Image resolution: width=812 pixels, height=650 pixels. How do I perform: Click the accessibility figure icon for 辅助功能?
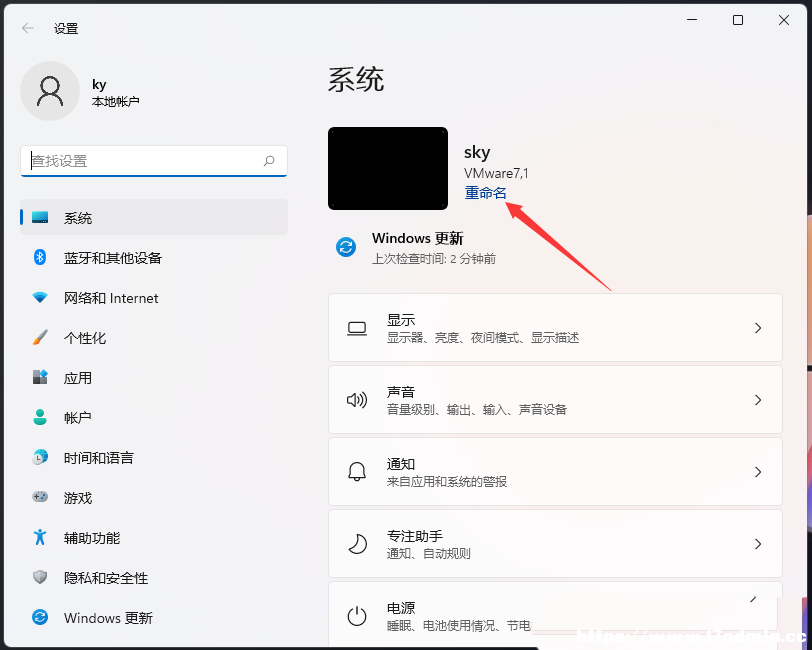(x=40, y=537)
